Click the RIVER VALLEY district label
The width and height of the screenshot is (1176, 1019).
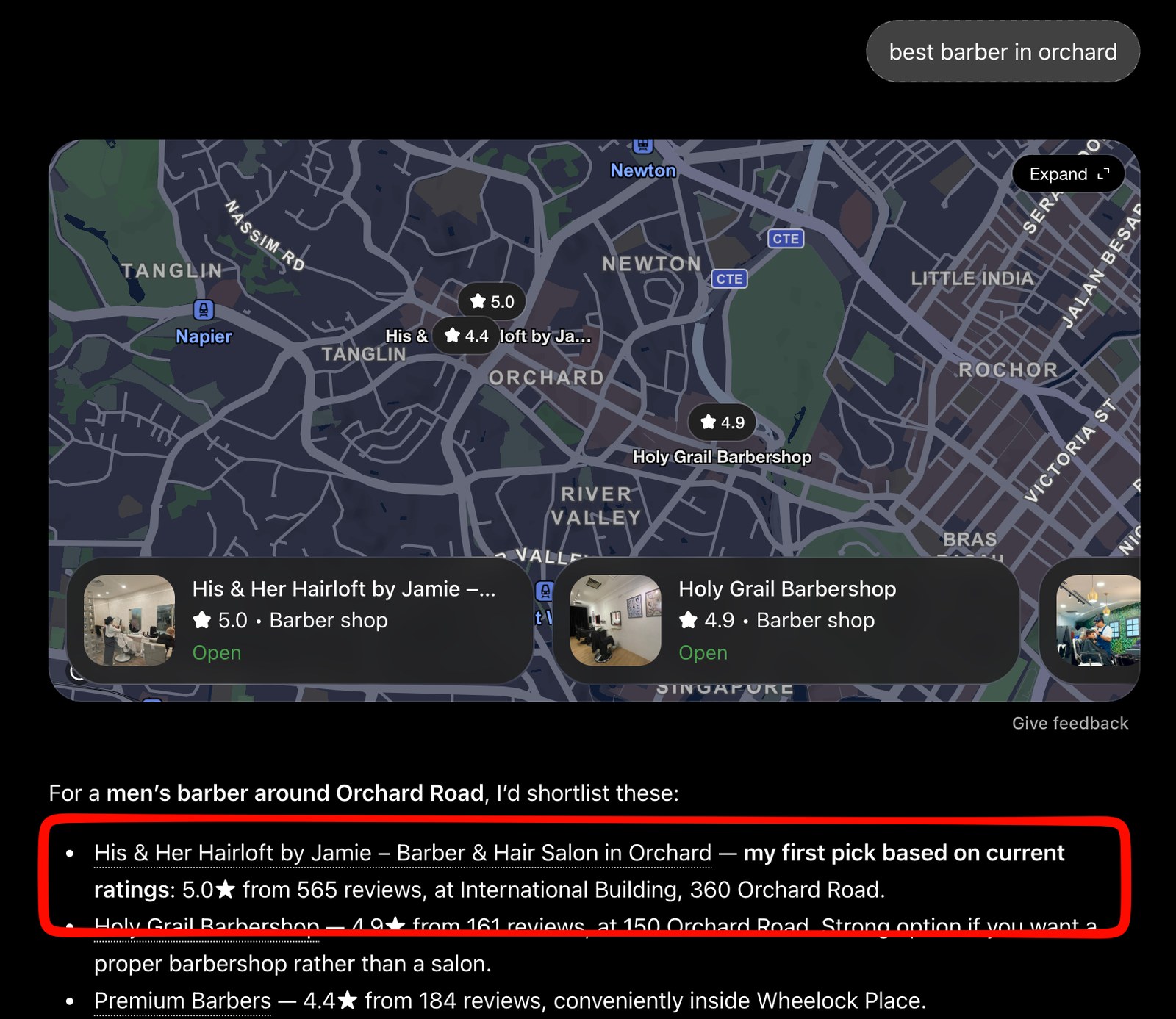tap(596, 505)
